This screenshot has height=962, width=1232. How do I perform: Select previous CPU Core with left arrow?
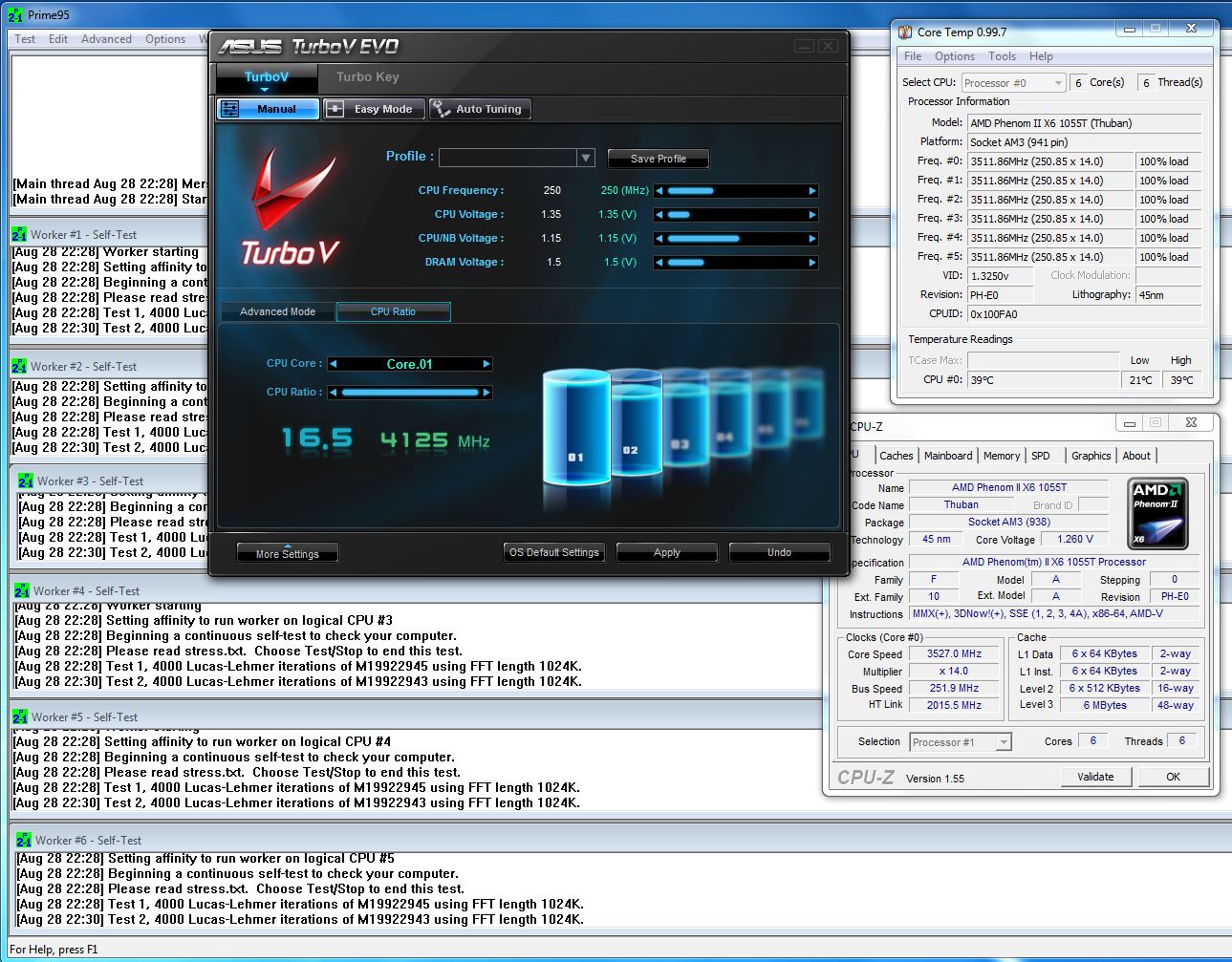click(333, 364)
